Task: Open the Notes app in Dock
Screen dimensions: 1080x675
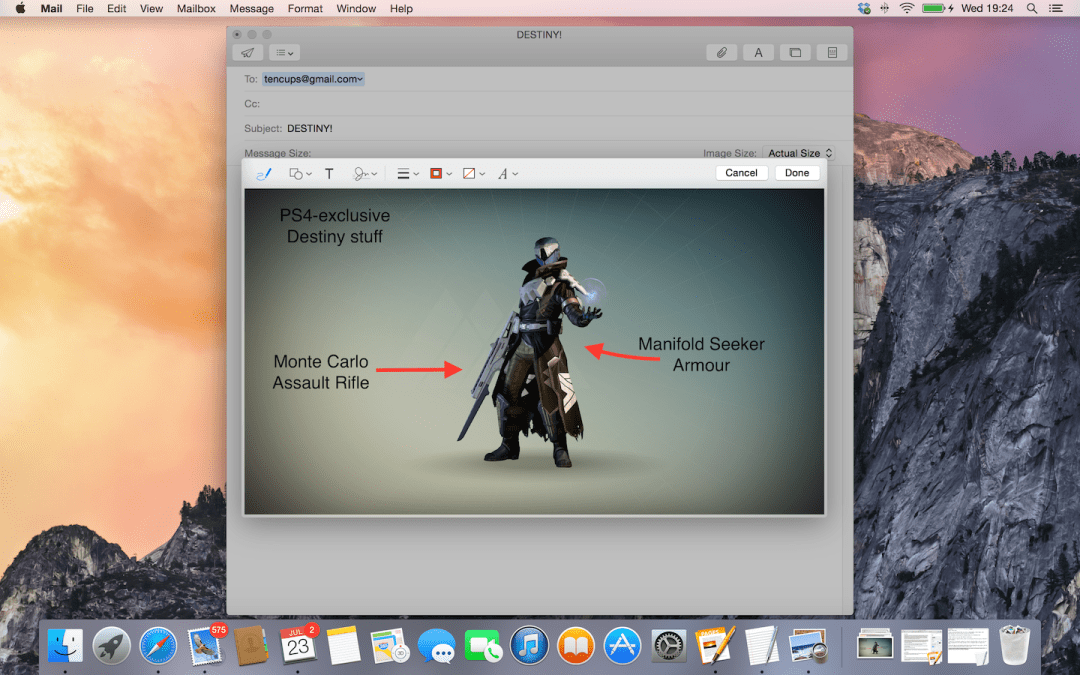Action: [344, 647]
